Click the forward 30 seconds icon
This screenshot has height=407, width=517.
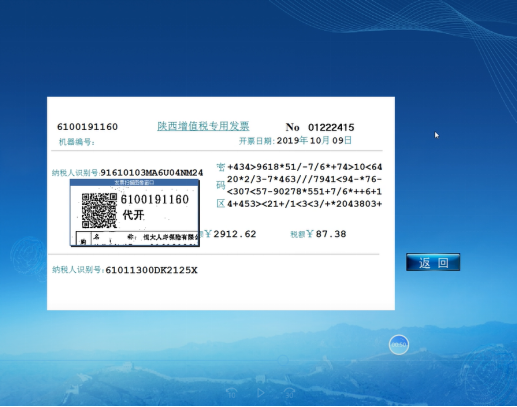point(289,393)
